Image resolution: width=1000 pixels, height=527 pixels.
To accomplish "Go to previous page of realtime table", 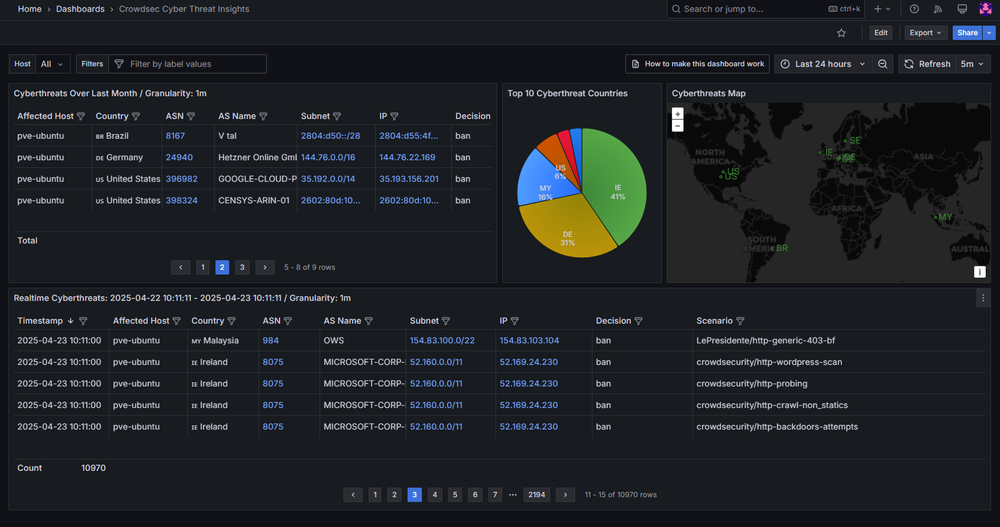I will coord(353,494).
